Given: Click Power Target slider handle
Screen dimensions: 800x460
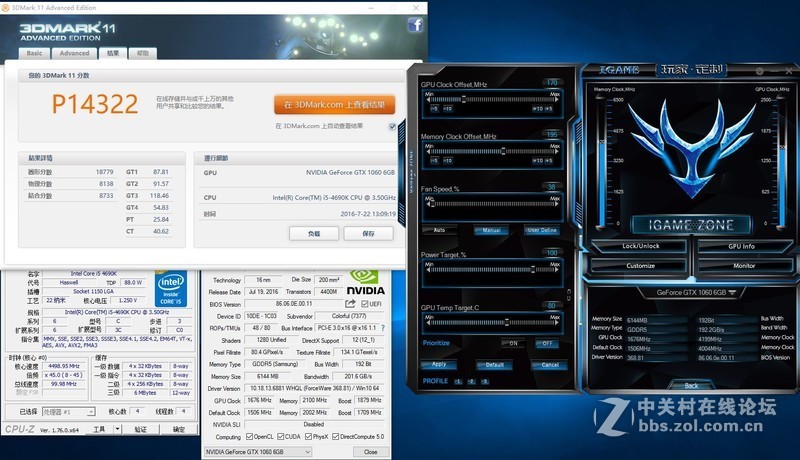Looking at the screenshot, I should pyautogui.click(x=533, y=270).
